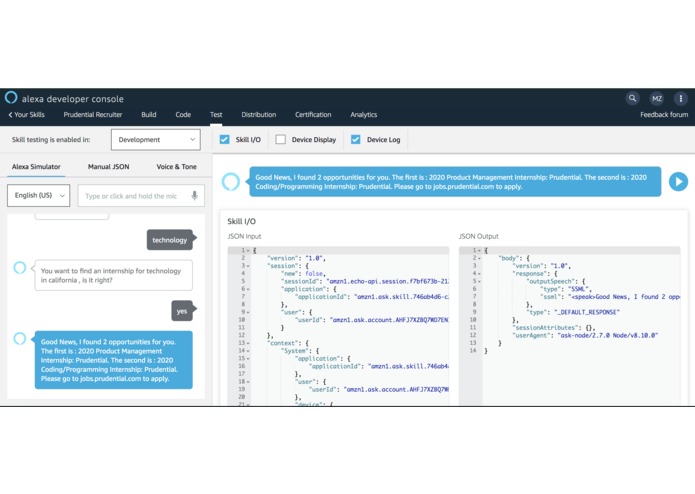Image resolution: width=695 pixels, height=494 pixels.
Task: Open the vertical dots more menu
Action: click(681, 98)
